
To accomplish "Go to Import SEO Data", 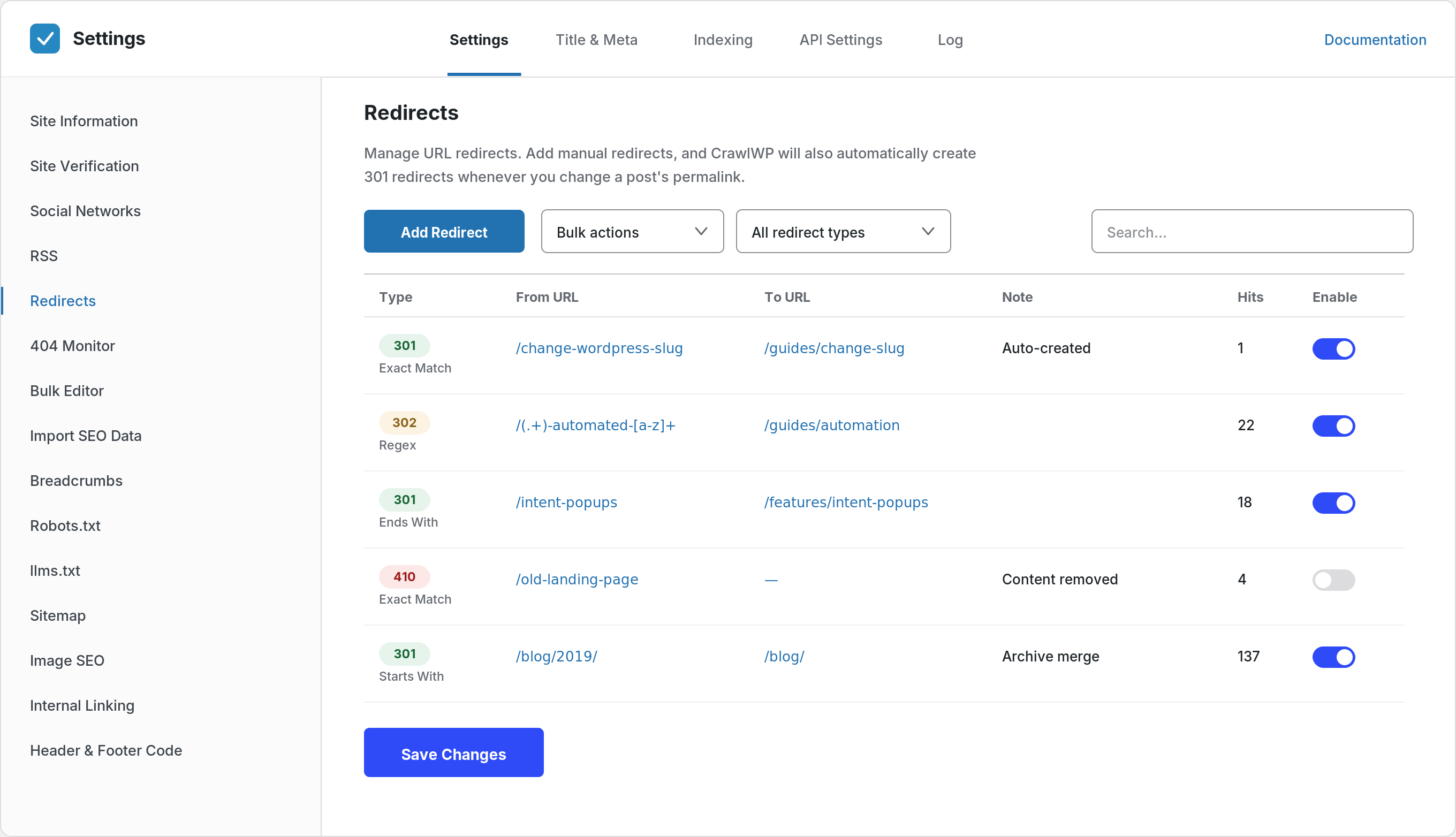I will [x=86, y=436].
